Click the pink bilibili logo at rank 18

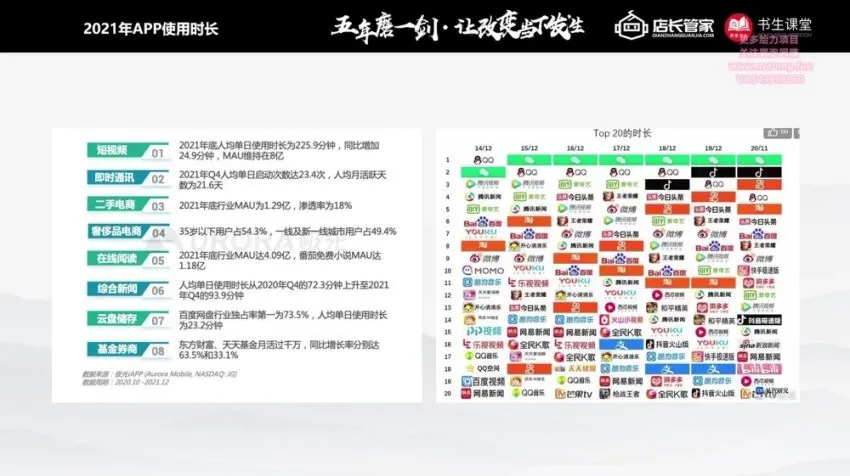[759, 369]
